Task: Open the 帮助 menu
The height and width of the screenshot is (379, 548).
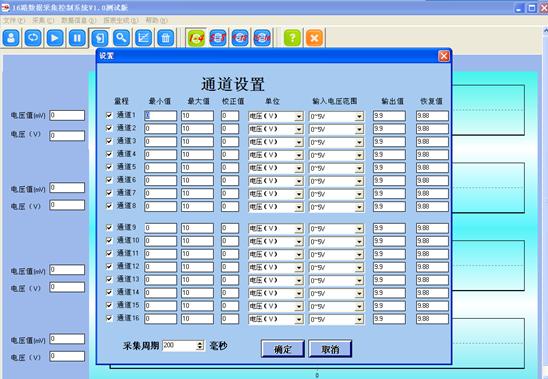Action: [156, 21]
